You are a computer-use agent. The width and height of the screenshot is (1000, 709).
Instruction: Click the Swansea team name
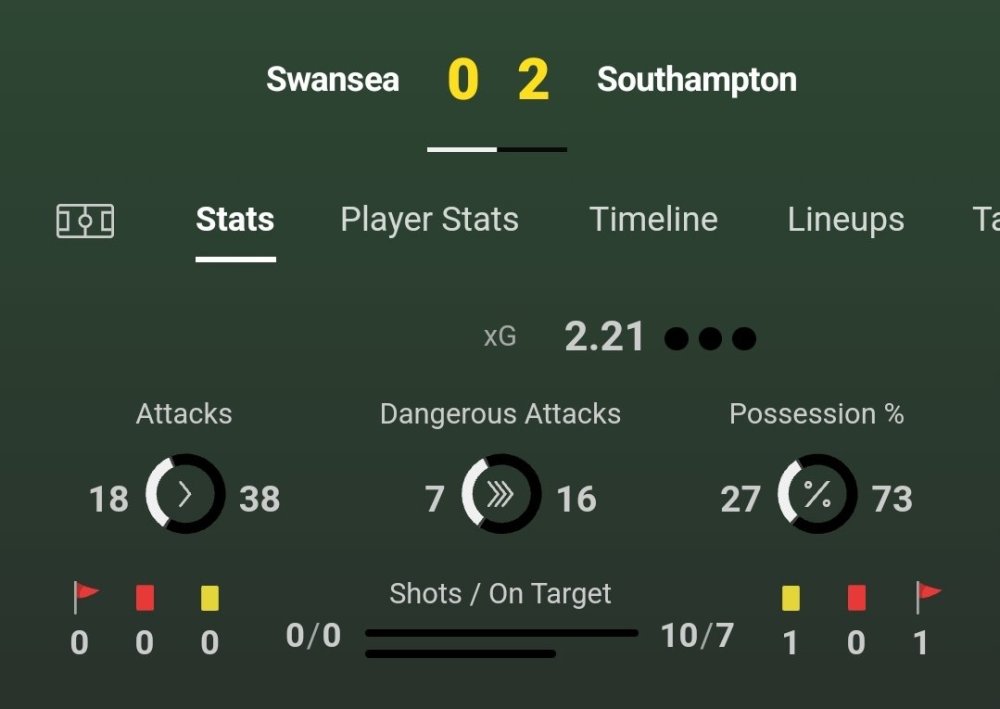[x=333, y=80]
